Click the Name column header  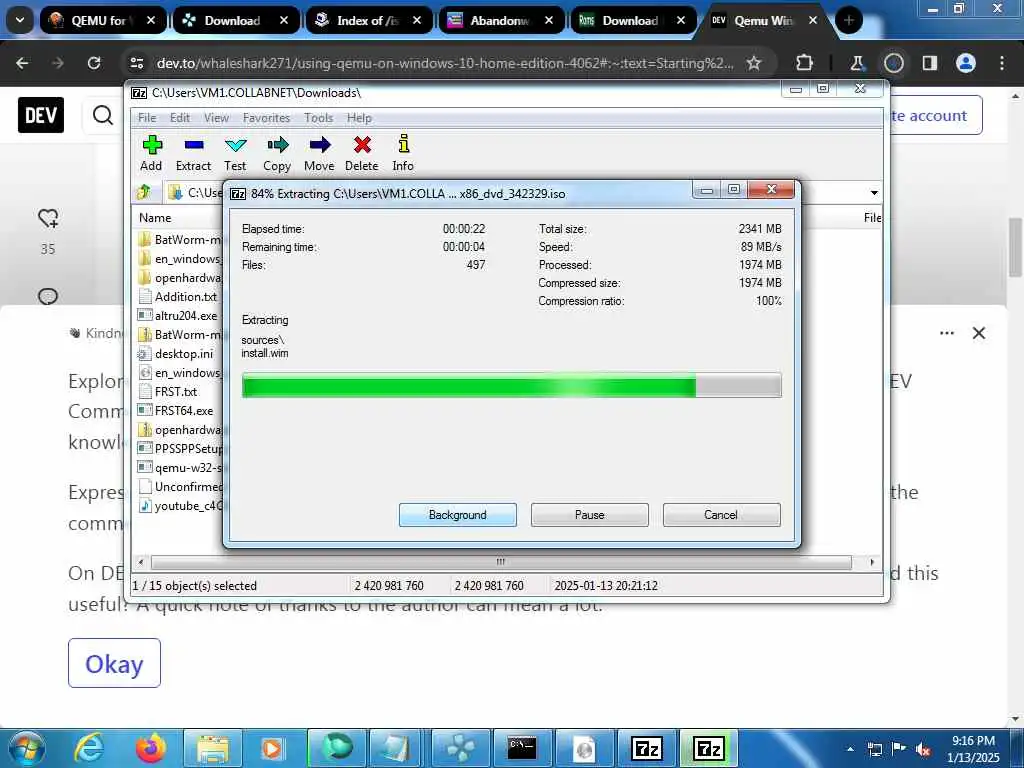click(155, 217)
